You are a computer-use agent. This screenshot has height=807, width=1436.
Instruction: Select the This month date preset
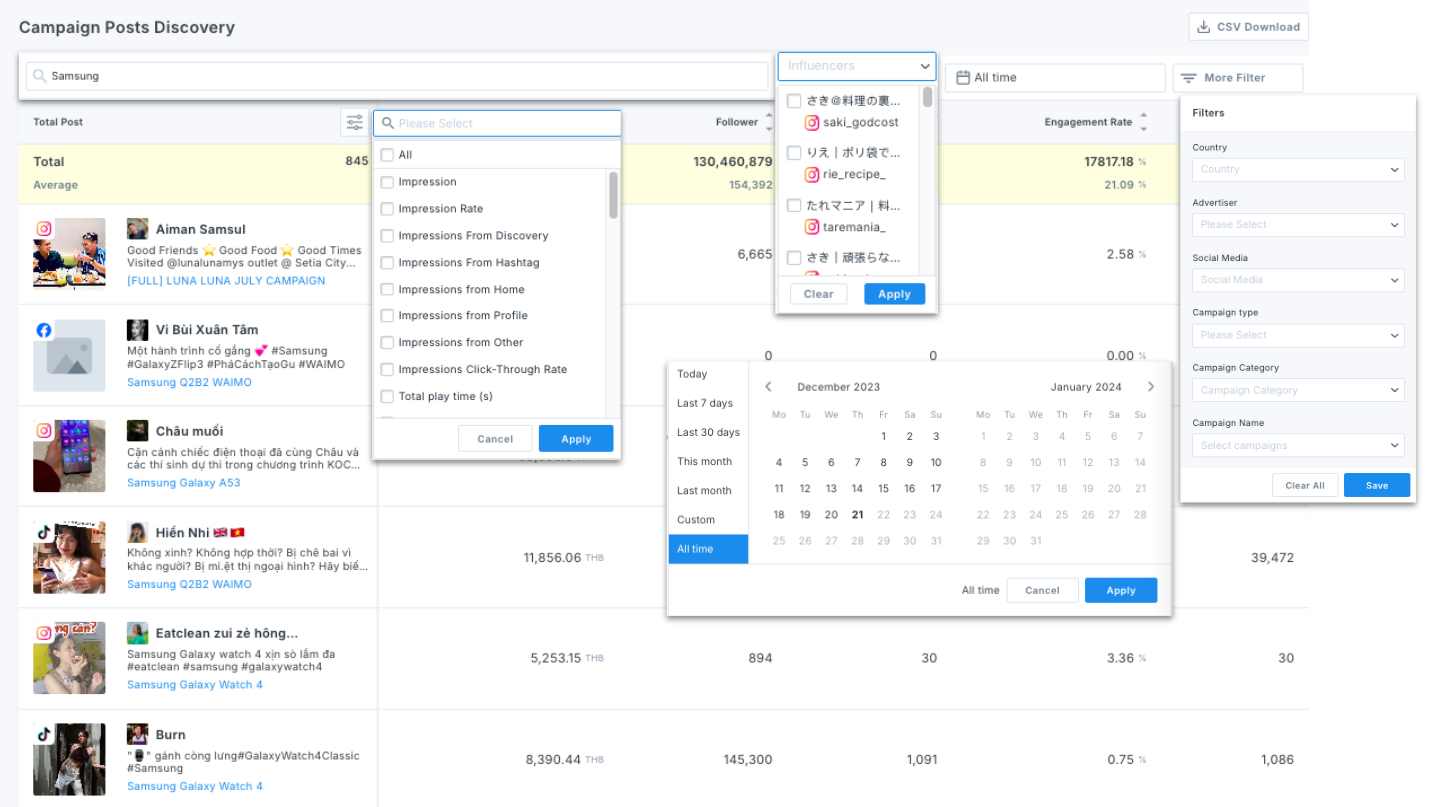click(705, 461)
